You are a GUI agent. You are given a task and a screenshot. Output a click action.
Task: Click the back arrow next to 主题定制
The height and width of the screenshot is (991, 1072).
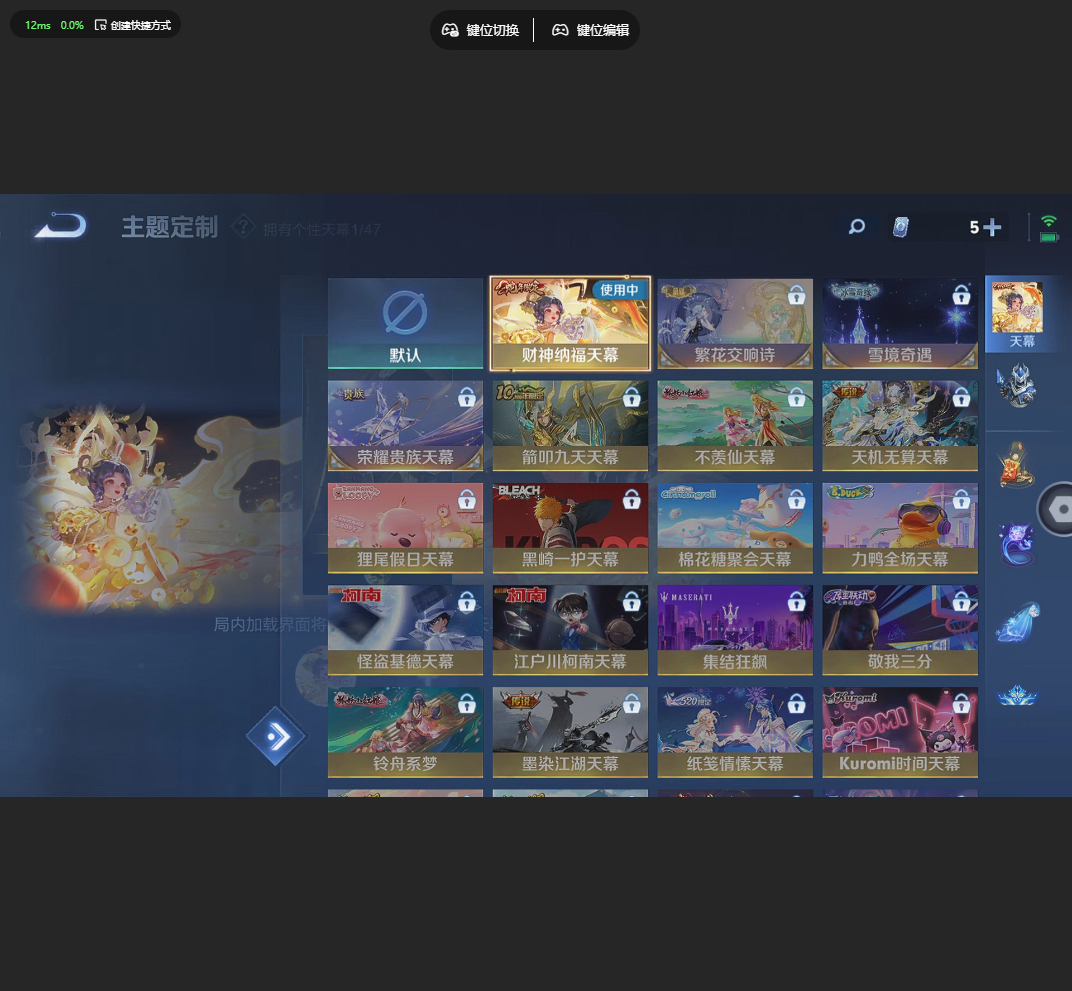(60, 227)
